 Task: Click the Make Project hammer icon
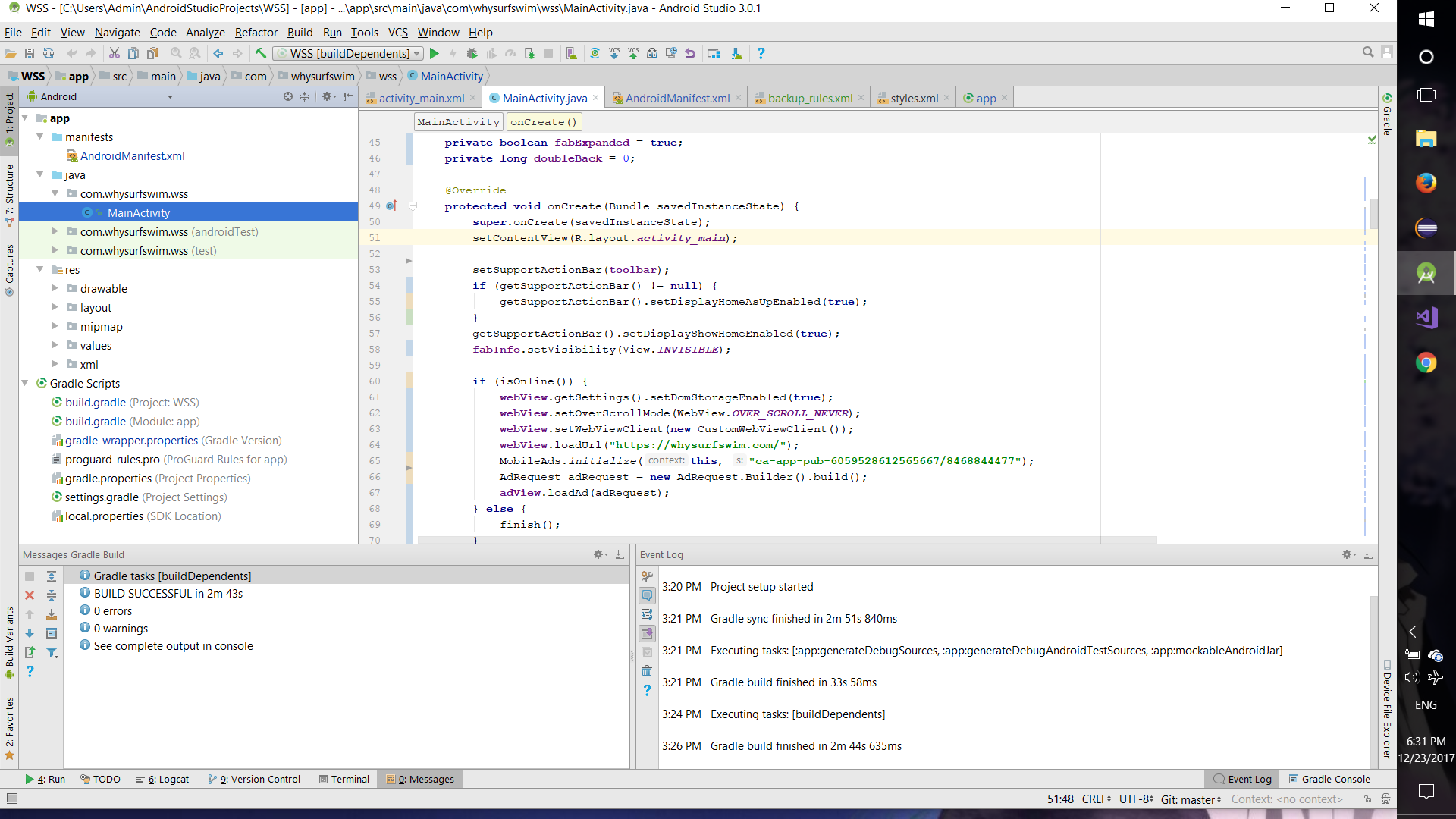261,54
